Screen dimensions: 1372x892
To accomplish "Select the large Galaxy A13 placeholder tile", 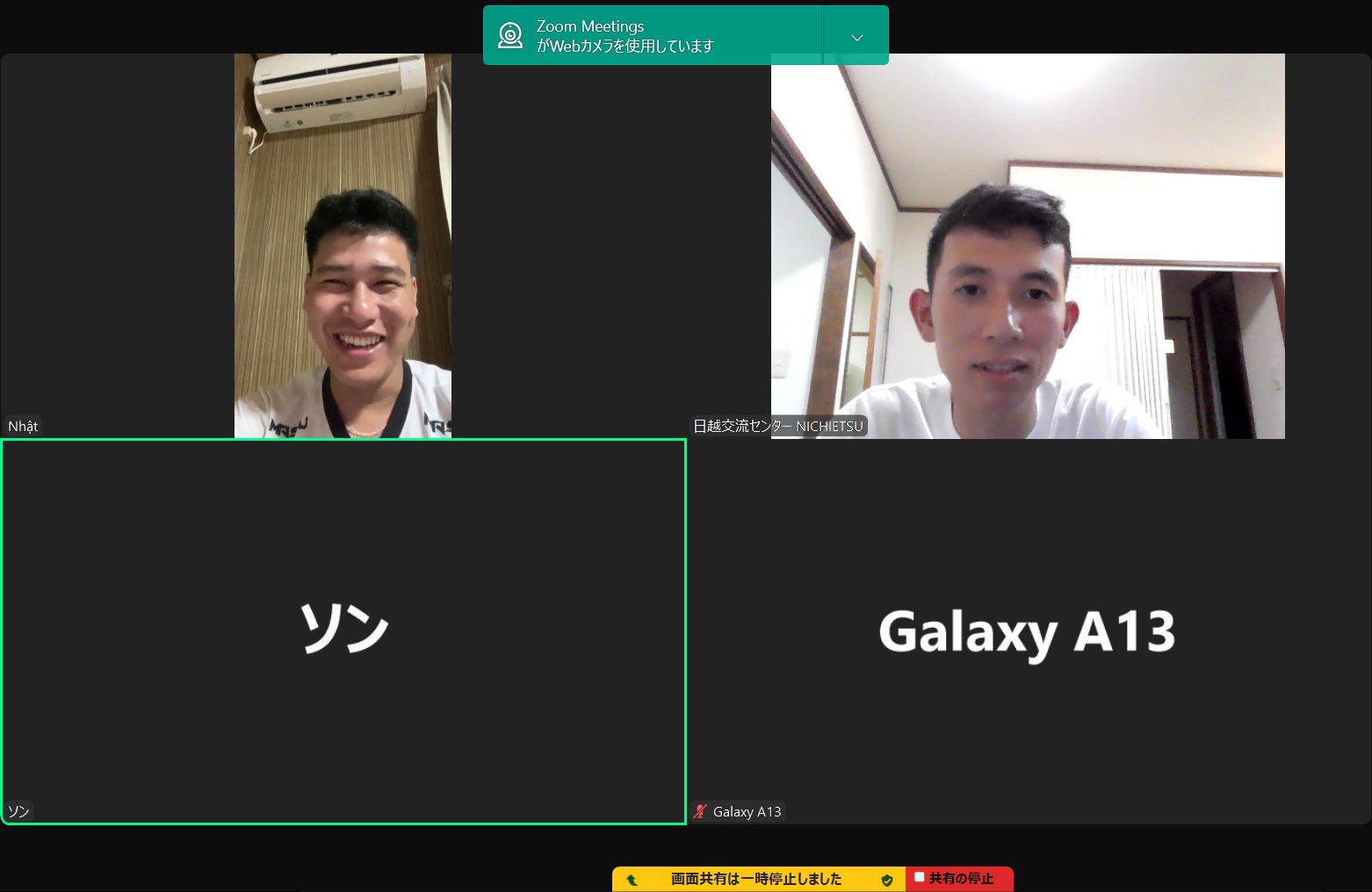I will pos(1027,632).
